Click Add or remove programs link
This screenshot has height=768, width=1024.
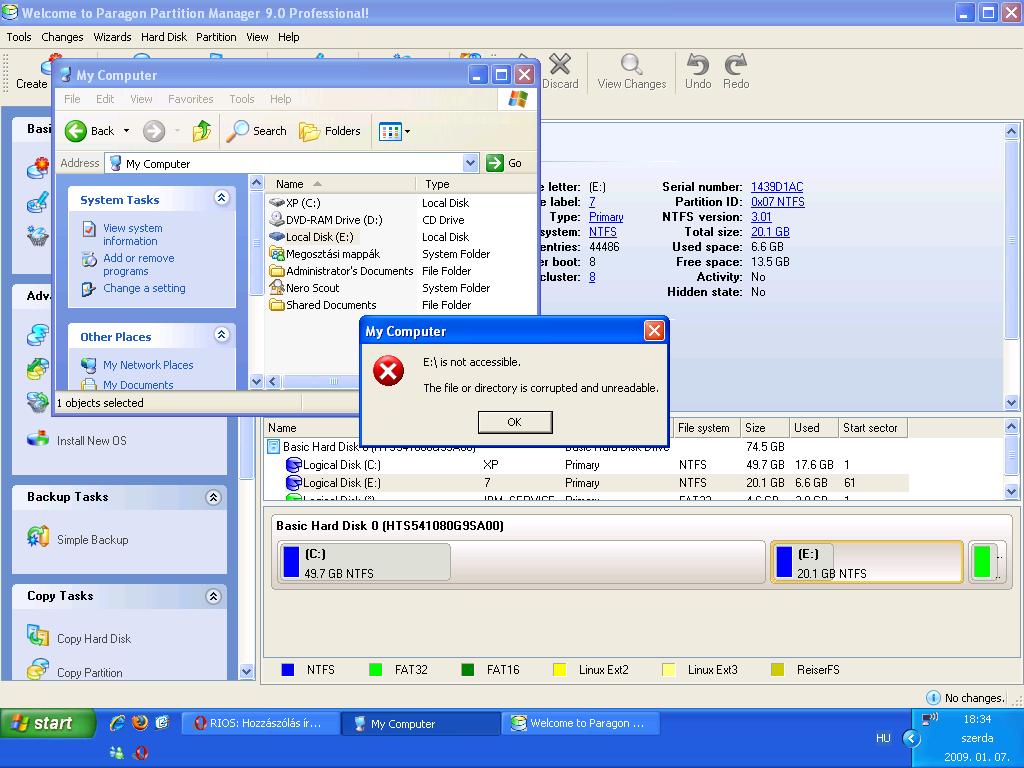138,264
